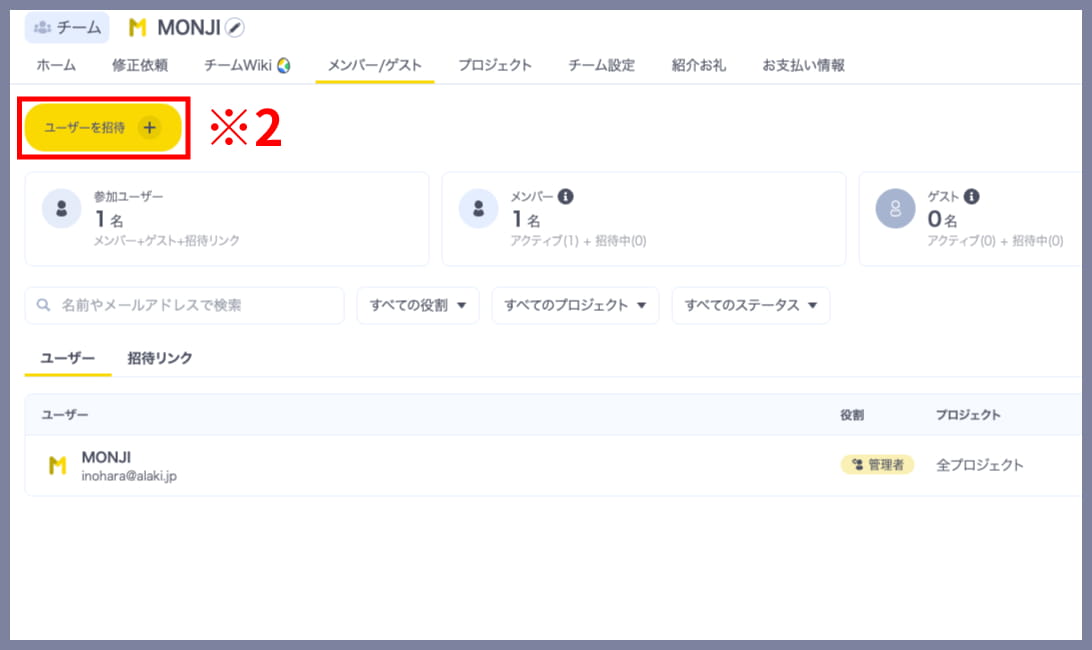Open the ホーム tab

pyautogui.click(x=56, y=65)
